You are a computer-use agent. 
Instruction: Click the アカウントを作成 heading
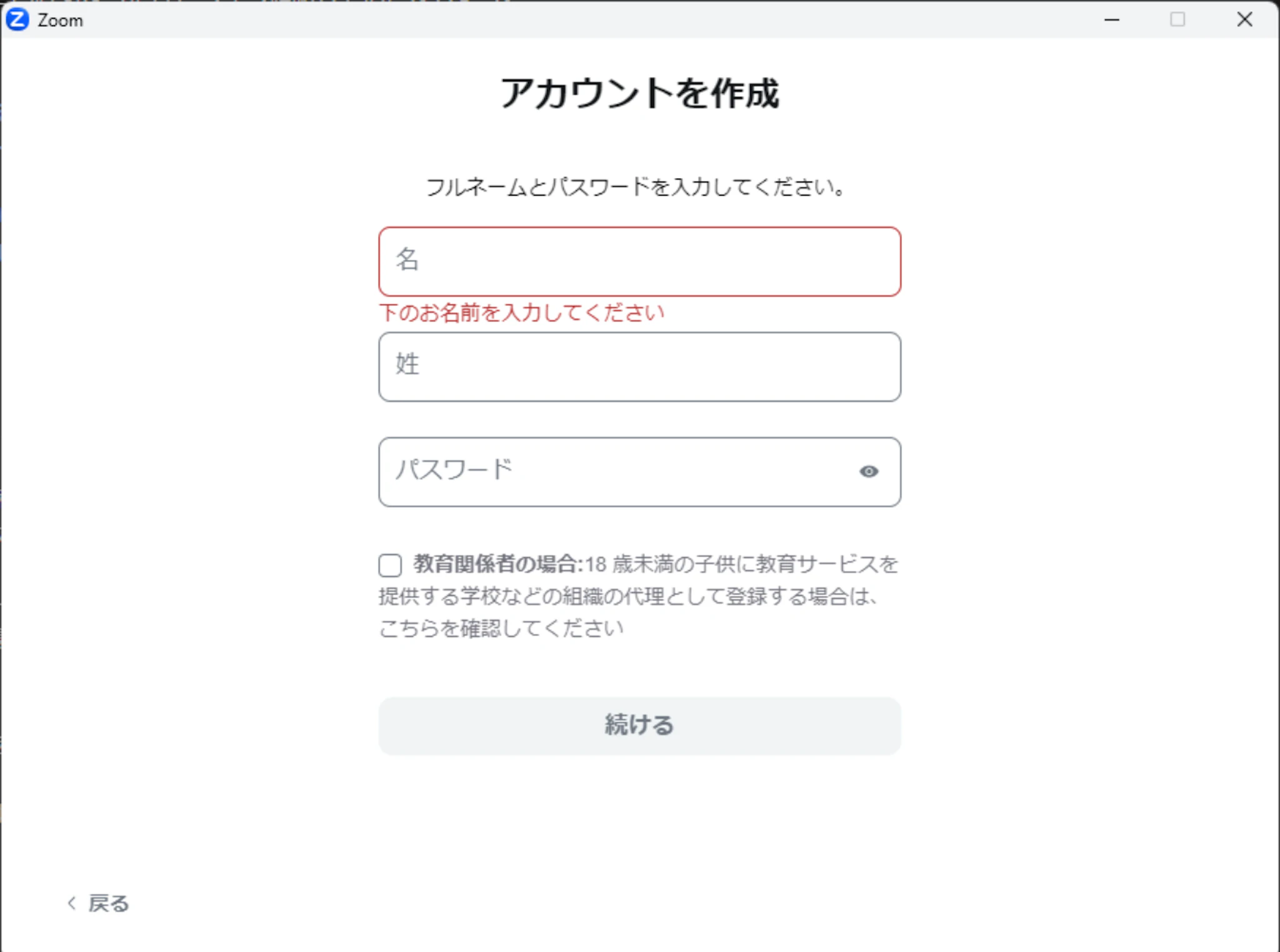639,94
